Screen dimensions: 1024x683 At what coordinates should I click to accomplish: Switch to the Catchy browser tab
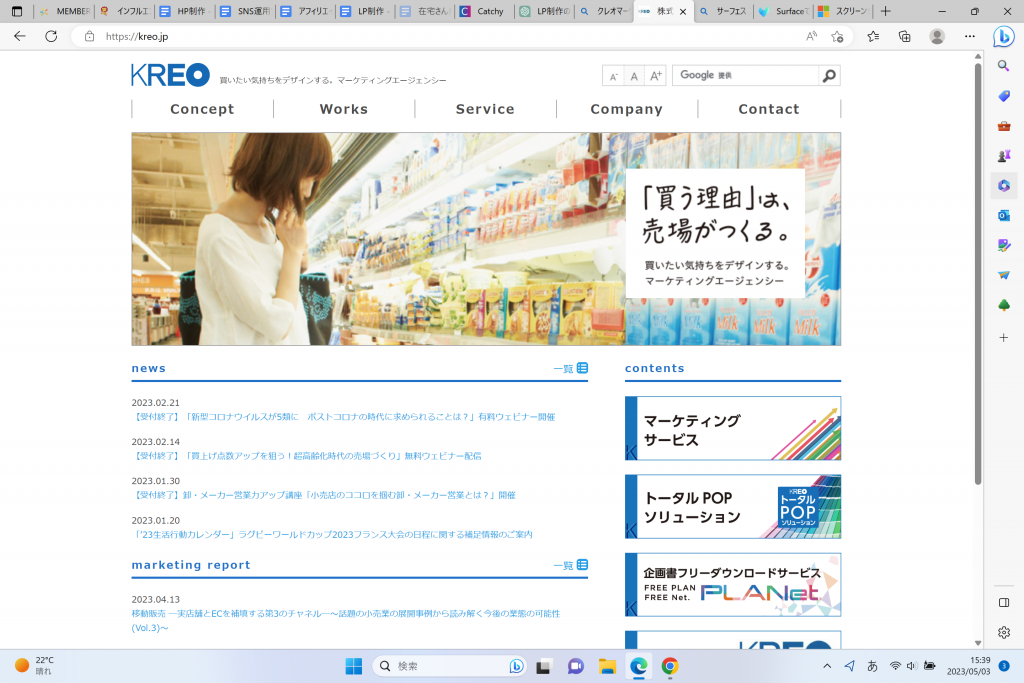tap(484, 12)
